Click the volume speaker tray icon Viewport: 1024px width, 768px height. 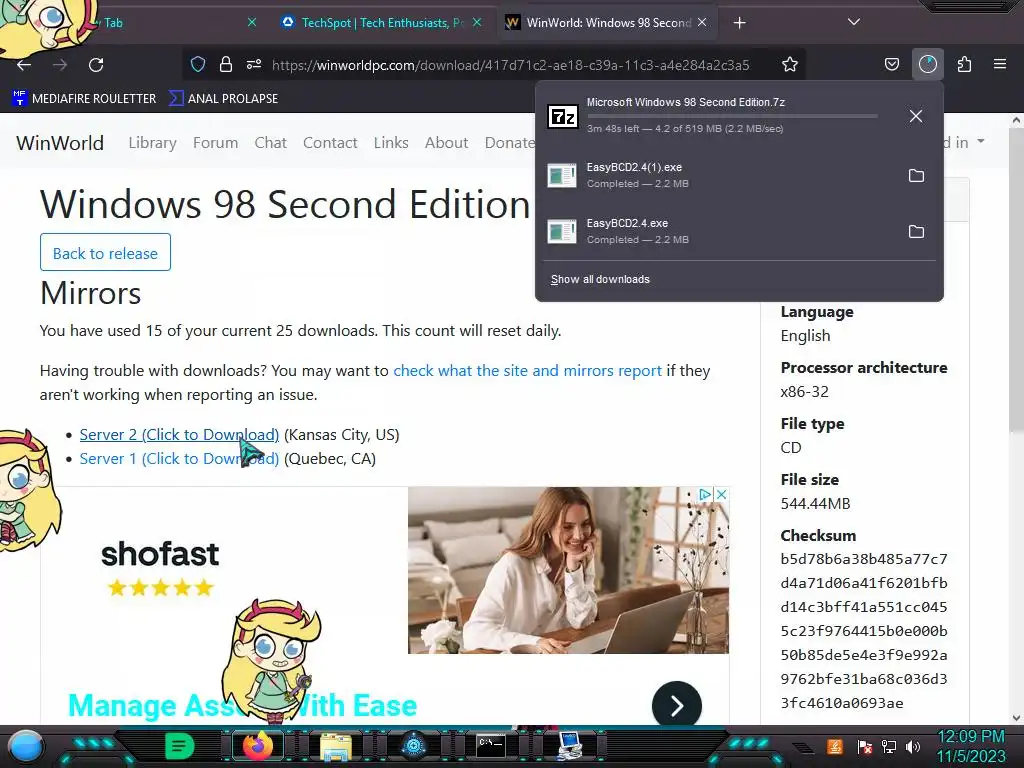(913, 746)
